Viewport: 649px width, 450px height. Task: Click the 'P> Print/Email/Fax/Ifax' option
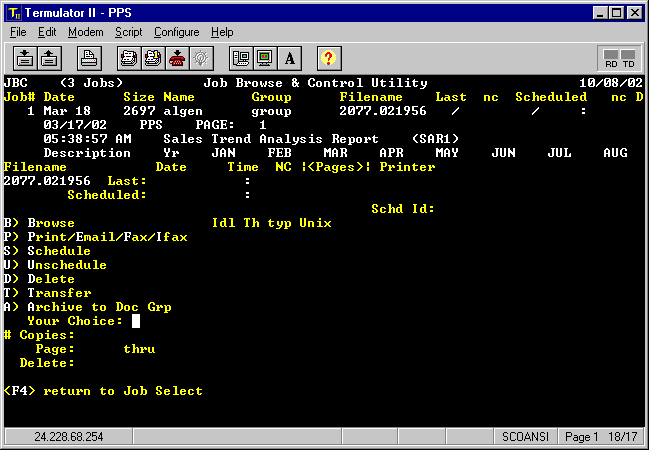96,237
